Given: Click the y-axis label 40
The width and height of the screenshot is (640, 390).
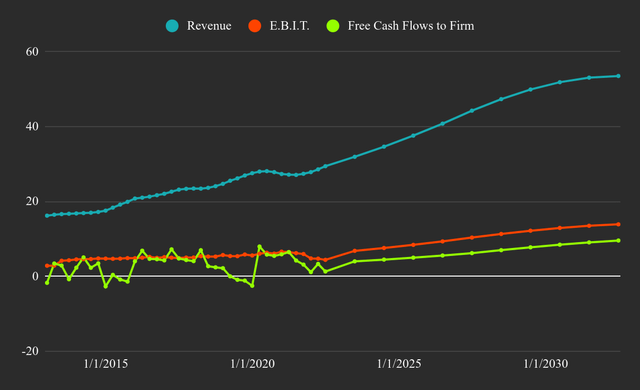Looking at the screenshot, I should [32, 126].
